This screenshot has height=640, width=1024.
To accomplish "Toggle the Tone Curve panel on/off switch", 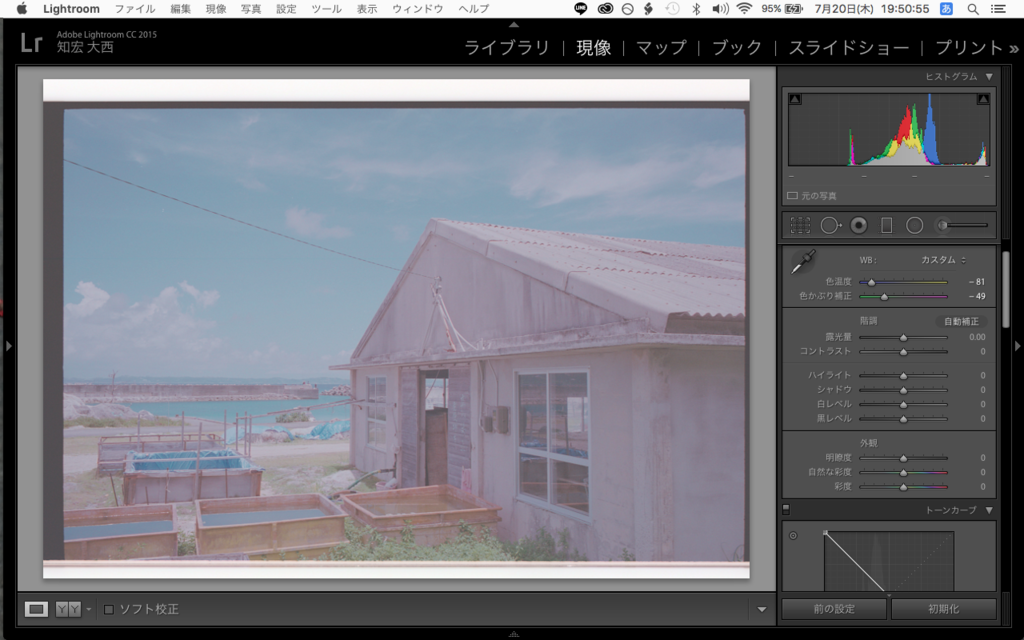I will 786,509.
